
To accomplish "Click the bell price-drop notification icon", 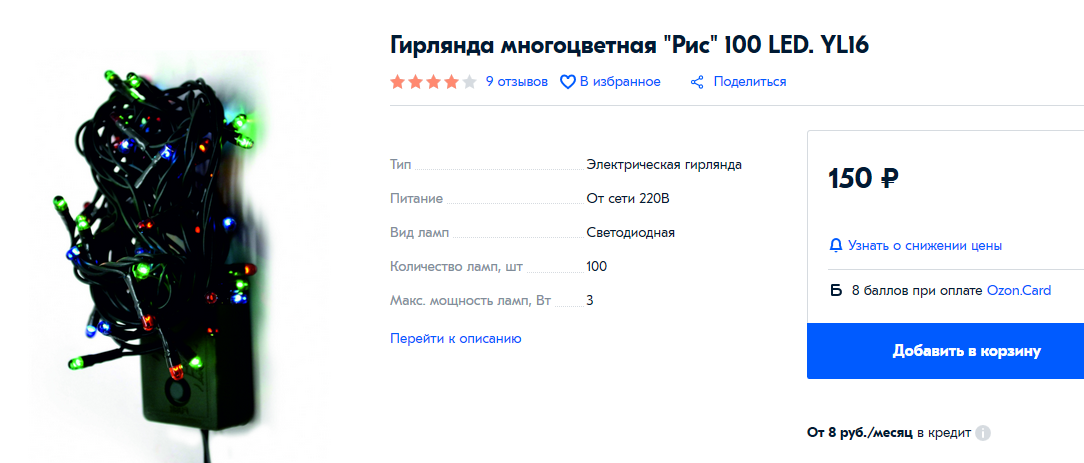I will 836,245.
